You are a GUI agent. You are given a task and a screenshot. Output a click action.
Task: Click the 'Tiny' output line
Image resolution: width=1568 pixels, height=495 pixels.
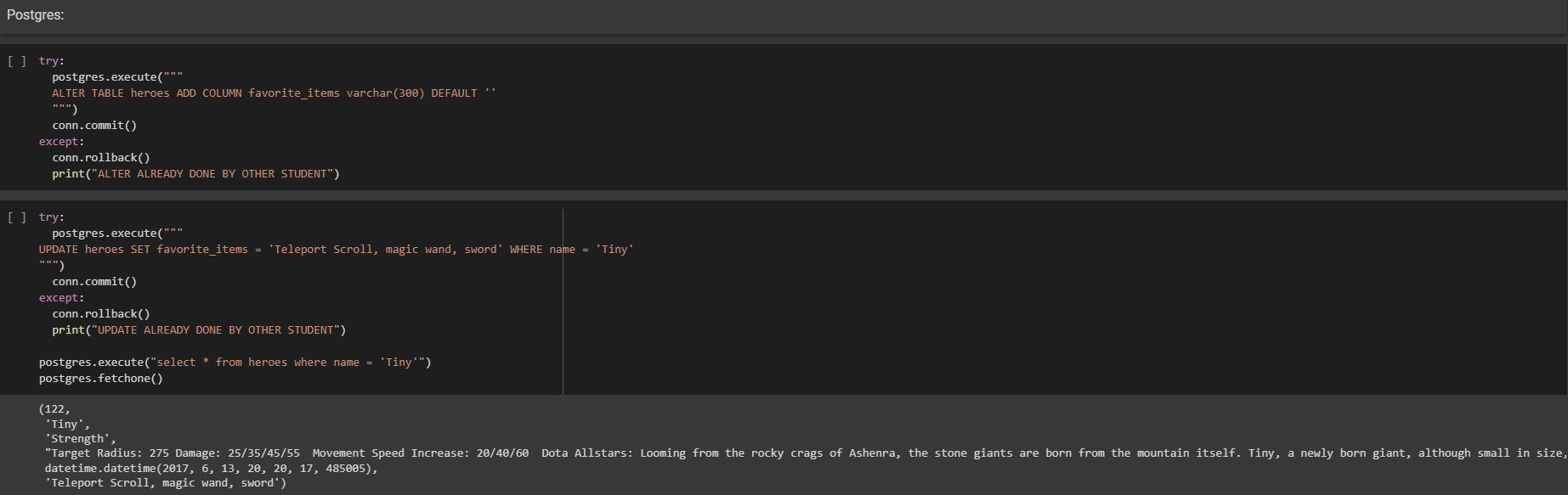pyautogui.click(x=67, y=425)
